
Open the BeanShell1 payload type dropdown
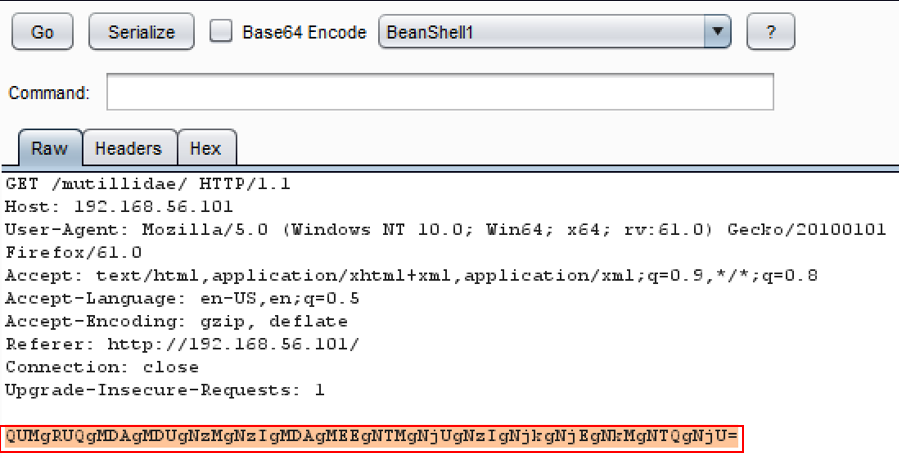point(716,32)
